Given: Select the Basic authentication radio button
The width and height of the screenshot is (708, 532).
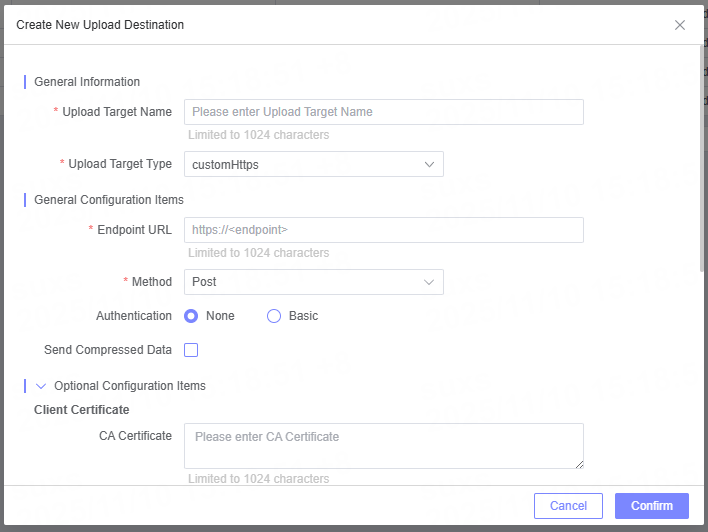Looking at the screenshot, I should pos(274,316).
